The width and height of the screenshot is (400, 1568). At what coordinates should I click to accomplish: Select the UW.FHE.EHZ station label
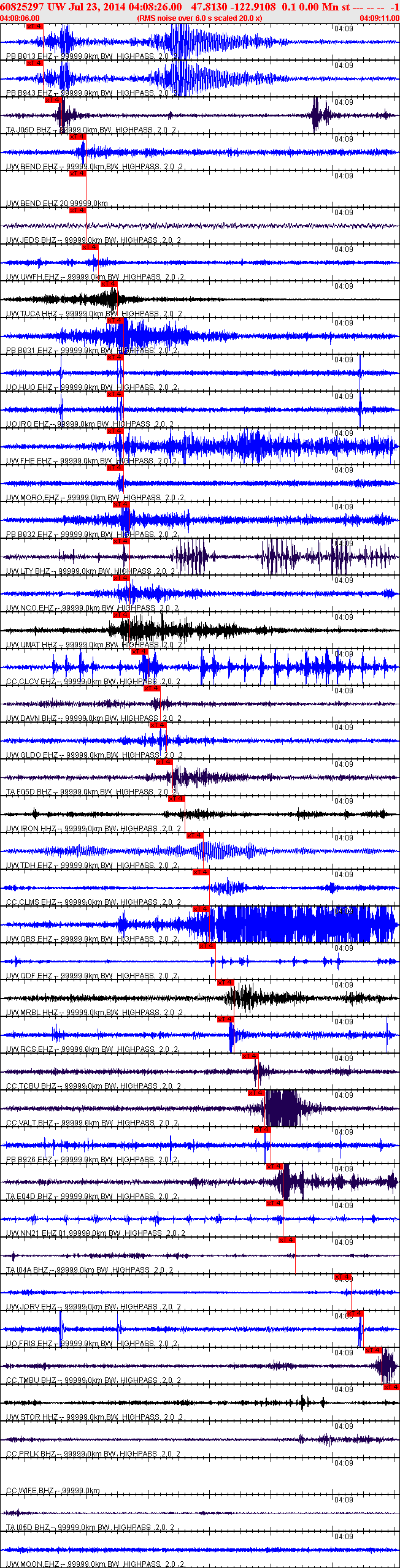tap(92, 461)
